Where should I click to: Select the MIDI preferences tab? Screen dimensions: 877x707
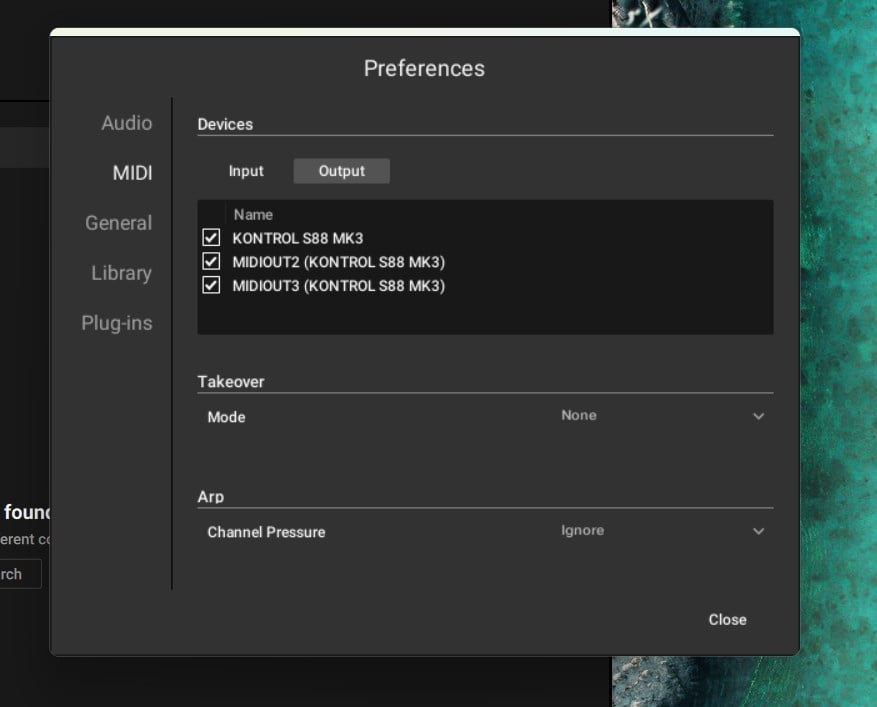[132, 173]
